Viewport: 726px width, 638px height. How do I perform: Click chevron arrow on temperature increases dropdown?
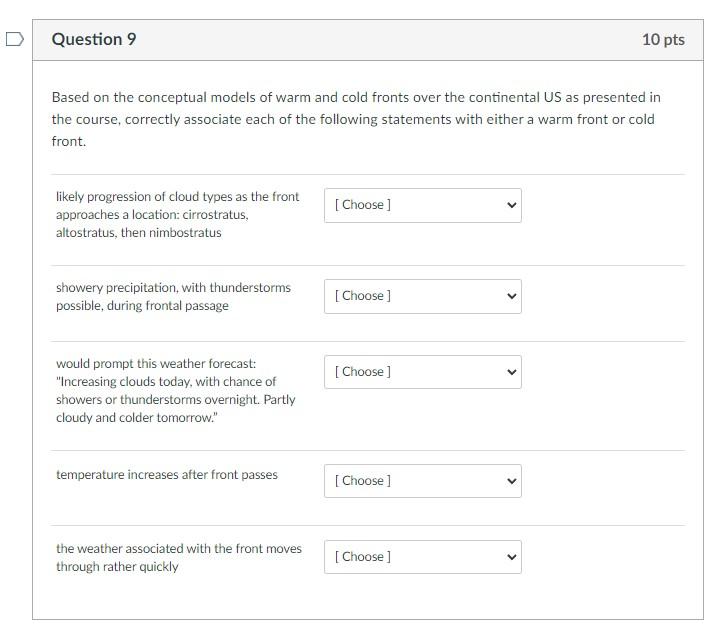pyautogui.click(x=511, y=481)
